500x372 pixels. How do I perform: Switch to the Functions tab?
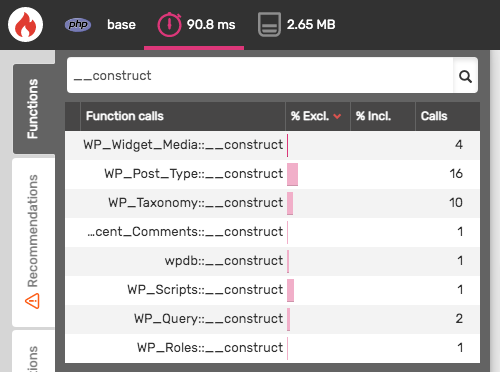point(34,109)
